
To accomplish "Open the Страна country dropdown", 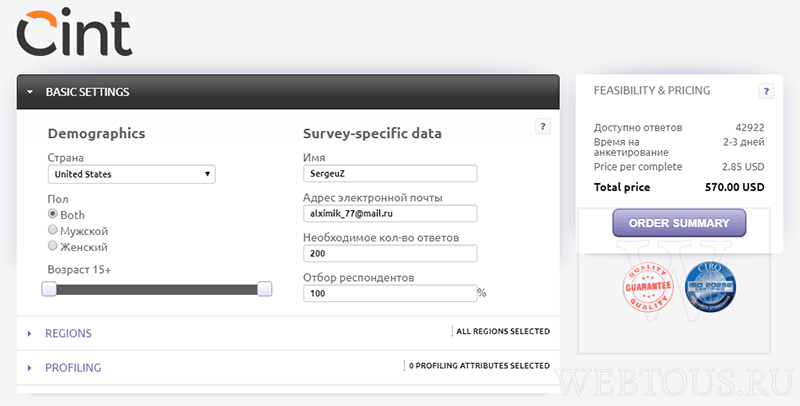I will coord(132,174).
